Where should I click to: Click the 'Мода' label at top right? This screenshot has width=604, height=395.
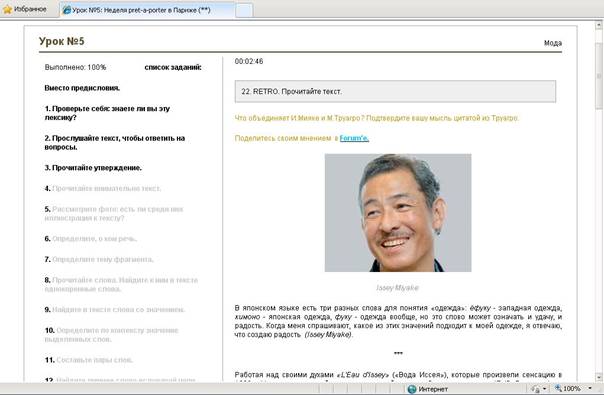click(x=553, y=43)
